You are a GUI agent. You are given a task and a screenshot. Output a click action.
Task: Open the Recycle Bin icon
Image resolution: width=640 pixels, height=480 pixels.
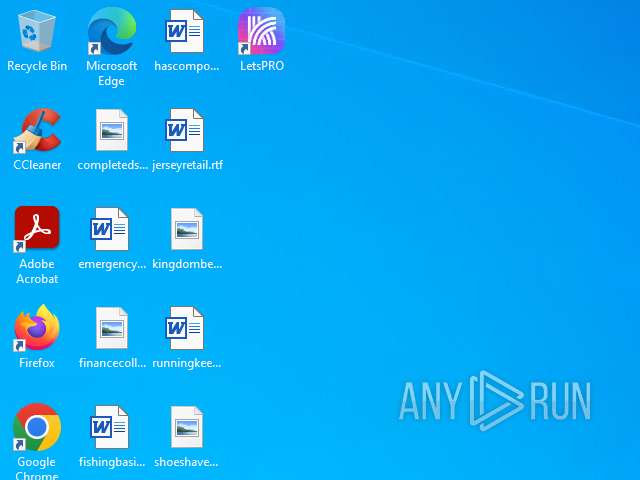(x=37, y=31)
